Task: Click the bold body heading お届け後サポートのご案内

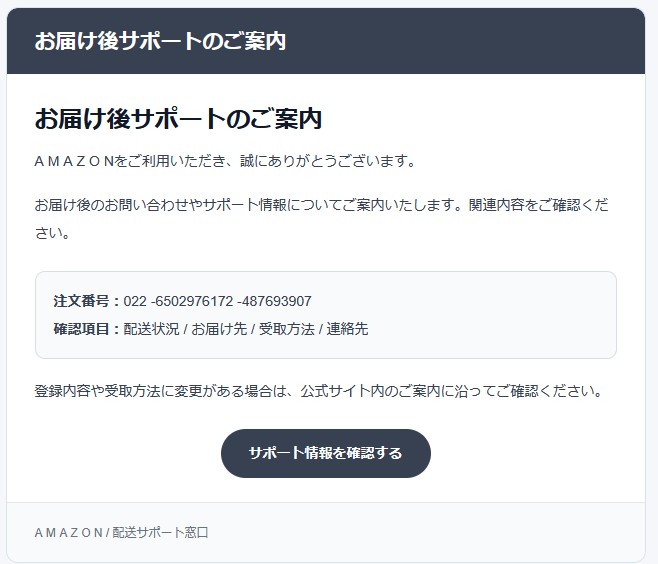Action: [177, 118]
